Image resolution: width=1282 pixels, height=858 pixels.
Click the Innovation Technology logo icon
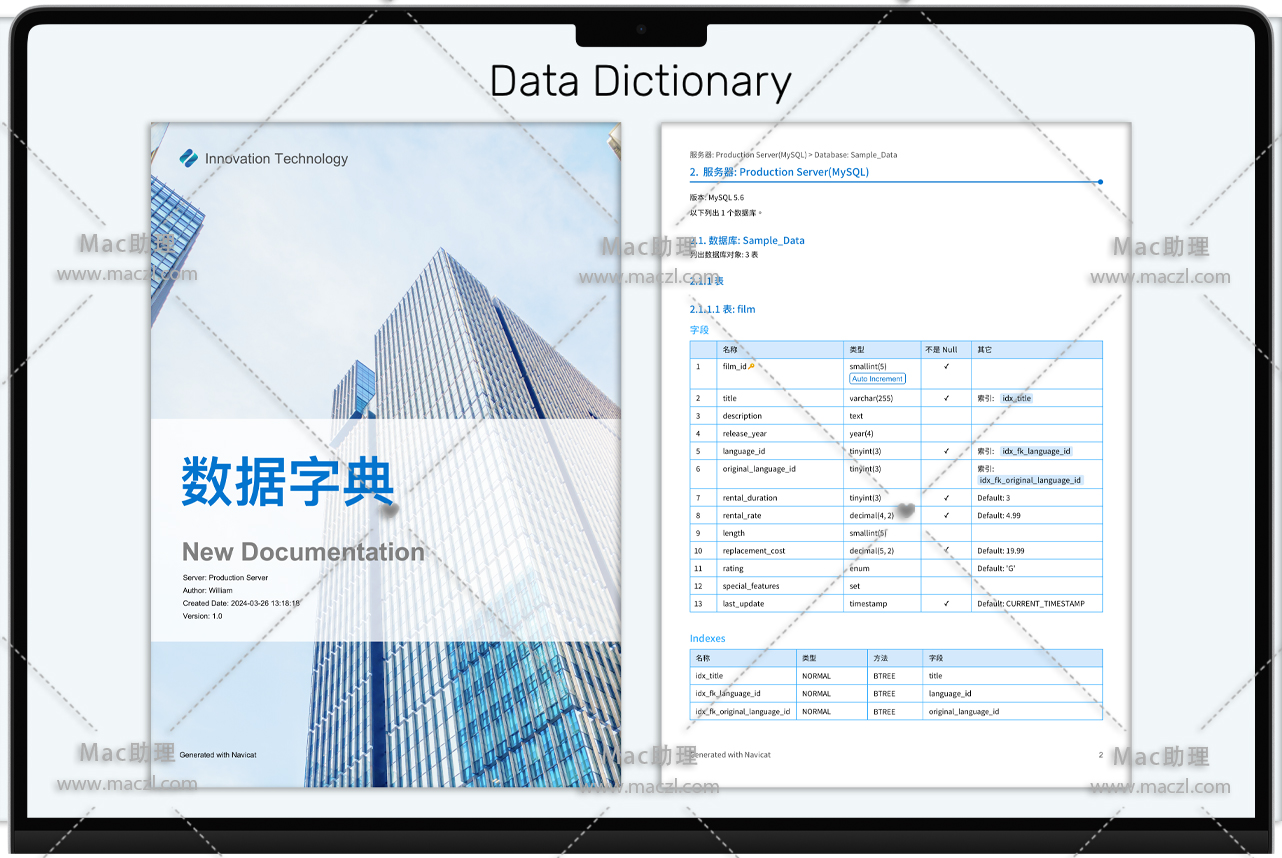189,158
